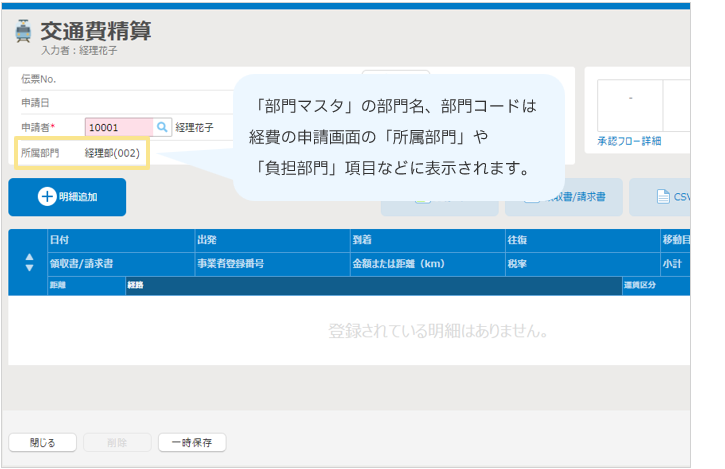
Task: Click the greyed-out 削除 button
Action: 117,442
